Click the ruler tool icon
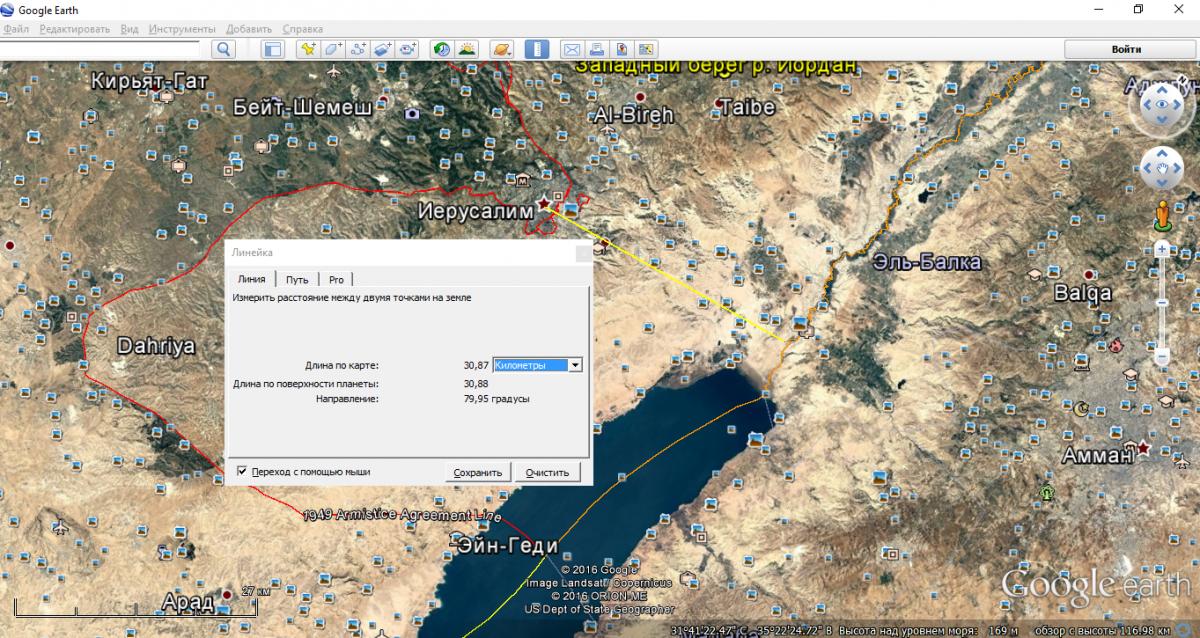The image size is (1200, 638). [x=537, y=49]
